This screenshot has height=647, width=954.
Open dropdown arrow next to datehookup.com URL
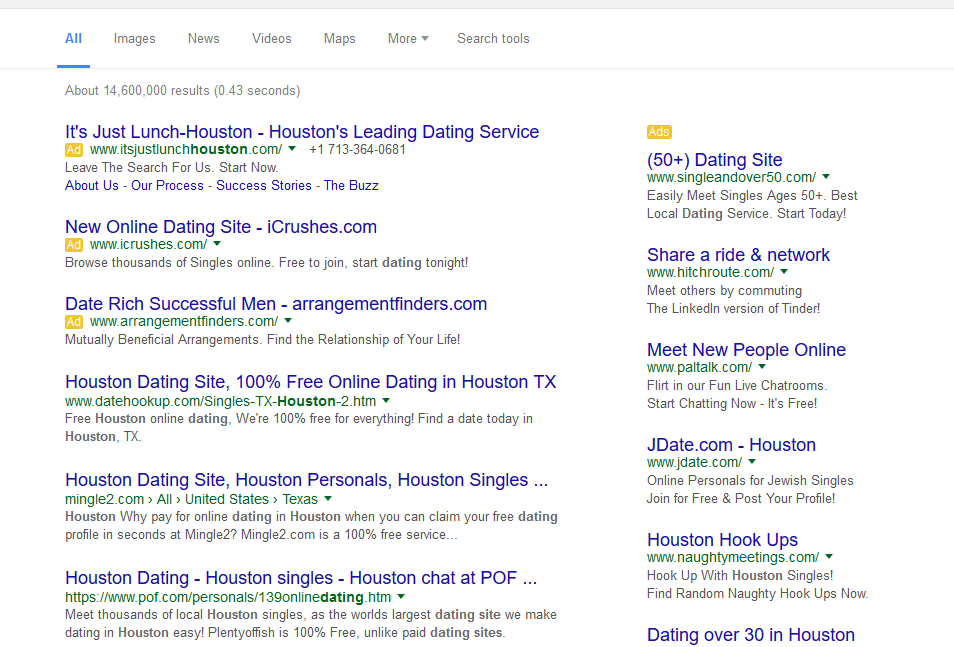pos(386,401)
